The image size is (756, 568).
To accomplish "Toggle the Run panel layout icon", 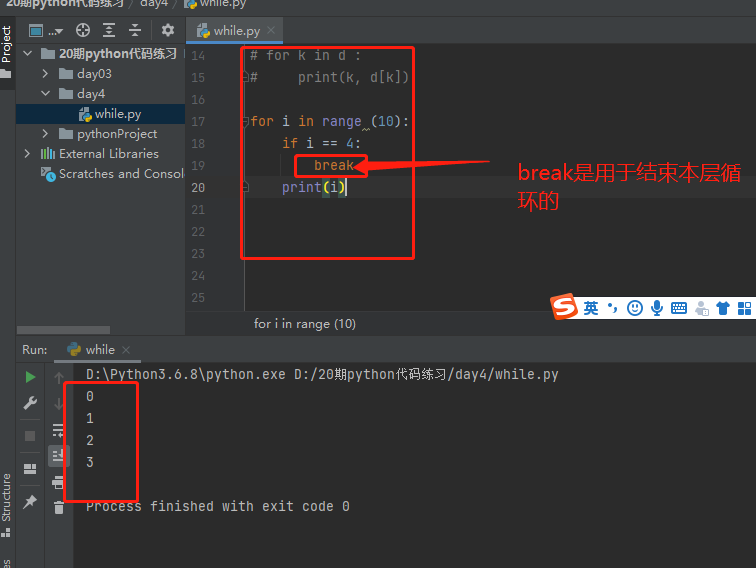I will tap(30, 469).
